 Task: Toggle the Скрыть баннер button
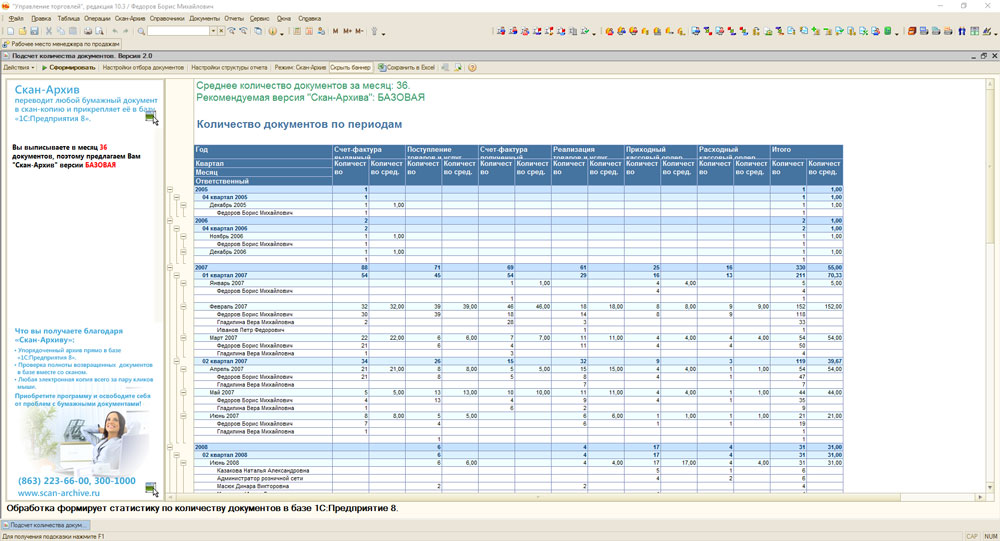click(351, 67)
